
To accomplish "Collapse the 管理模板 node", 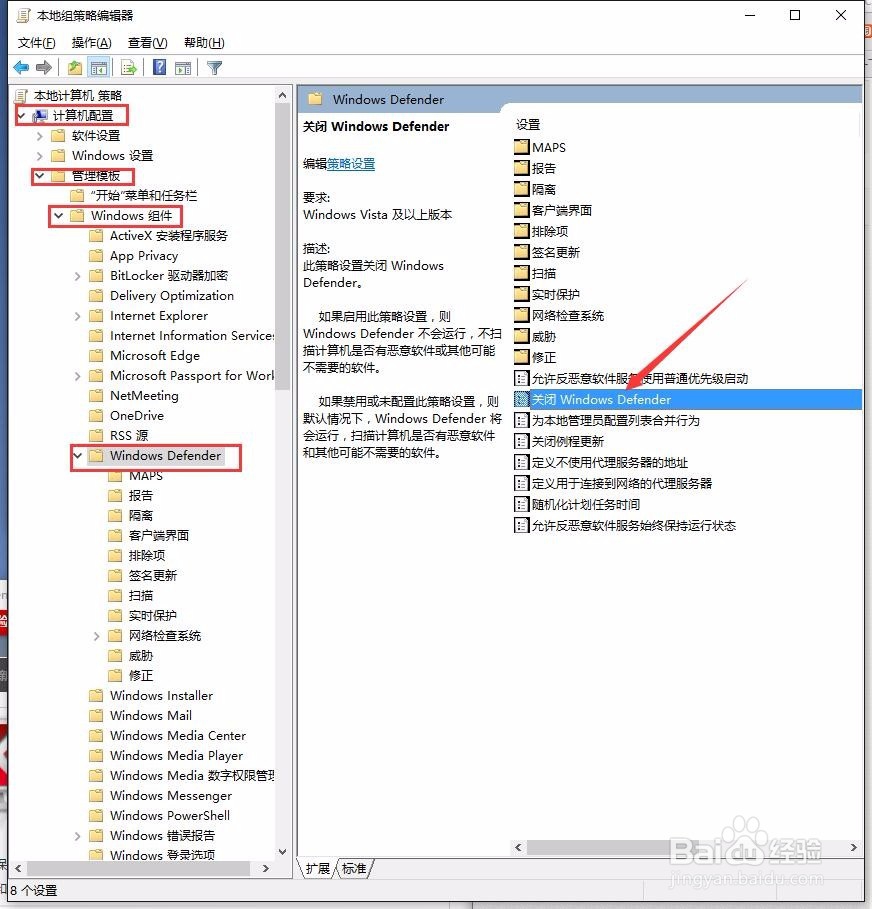I will click(39, 176).
